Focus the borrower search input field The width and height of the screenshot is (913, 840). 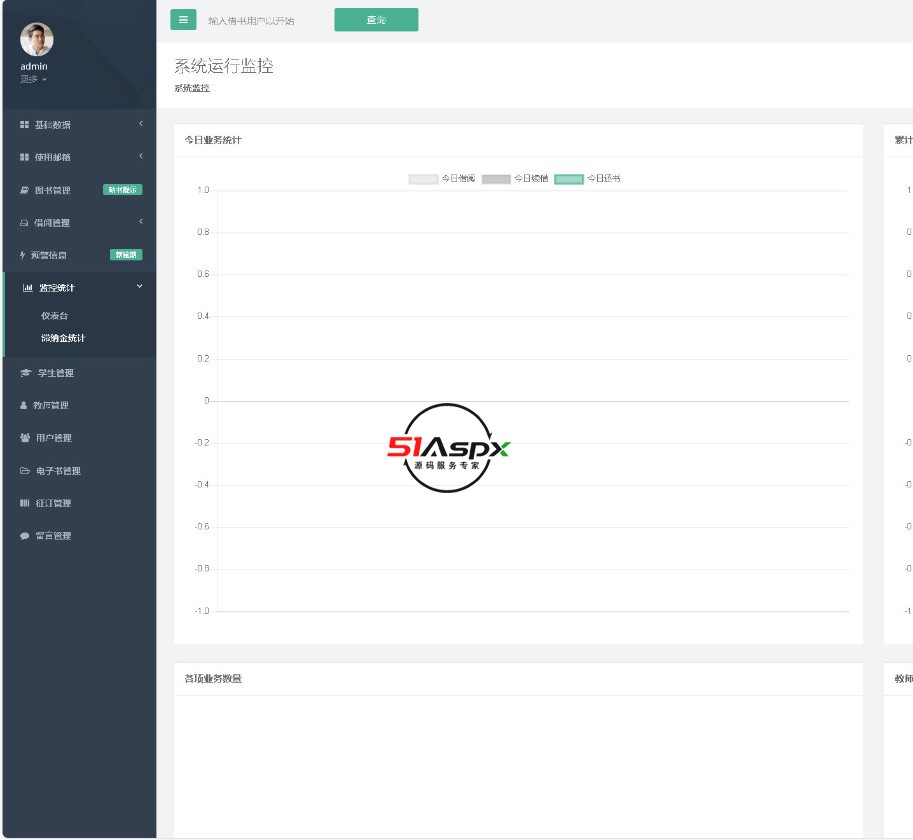click(x=265, y=20)
